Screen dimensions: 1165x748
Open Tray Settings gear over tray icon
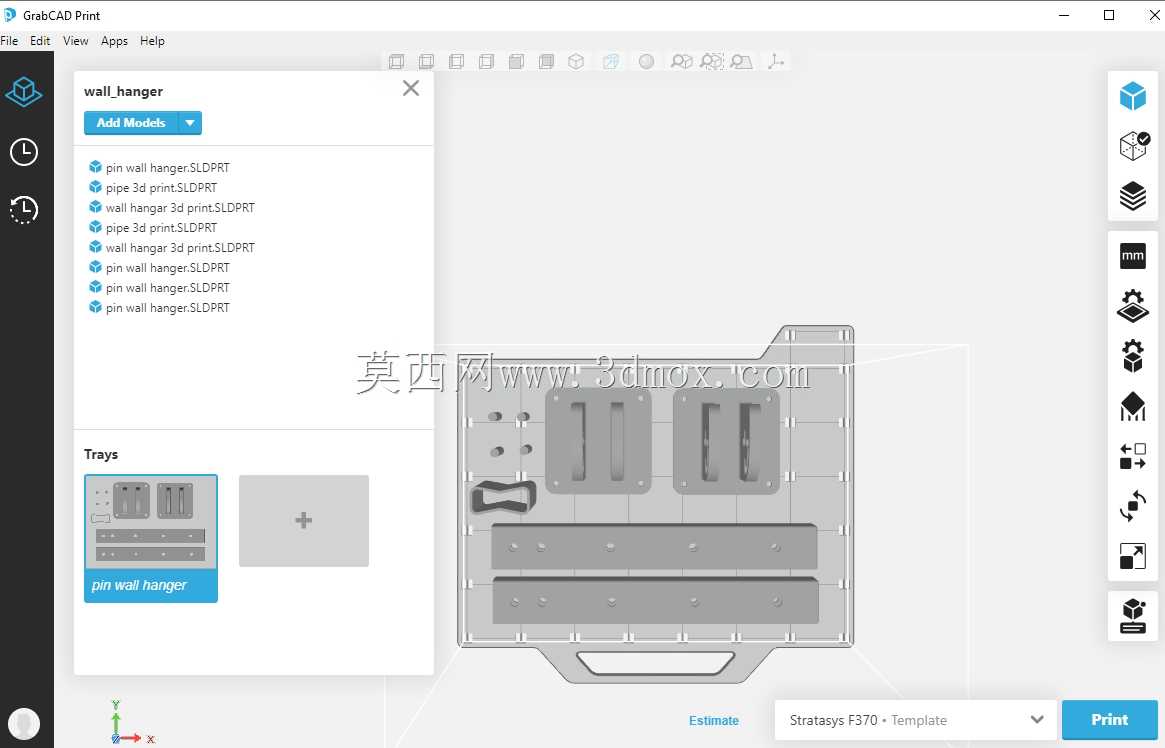[x=1132, y=306]
